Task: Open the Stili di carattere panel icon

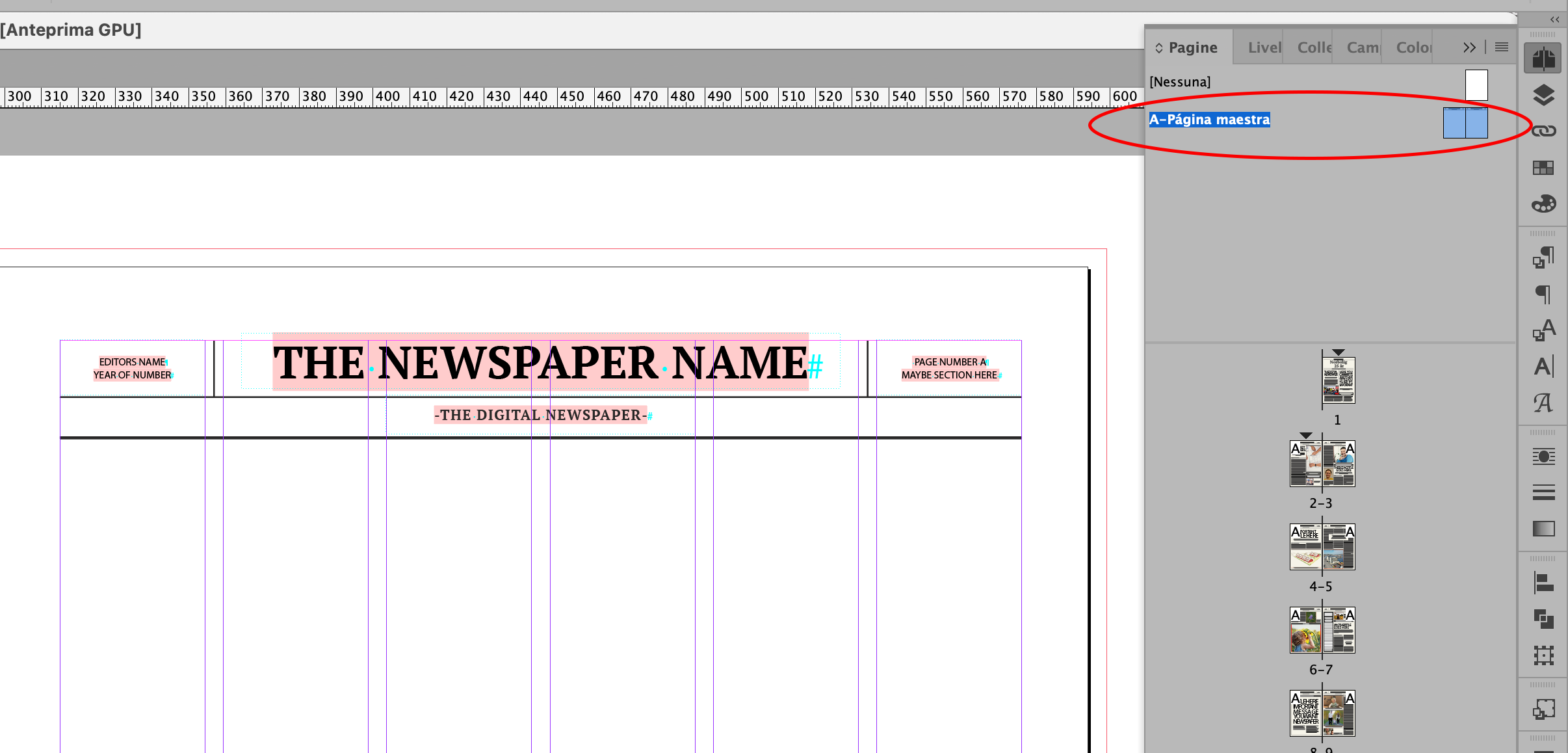Action: pos(1544,328)
